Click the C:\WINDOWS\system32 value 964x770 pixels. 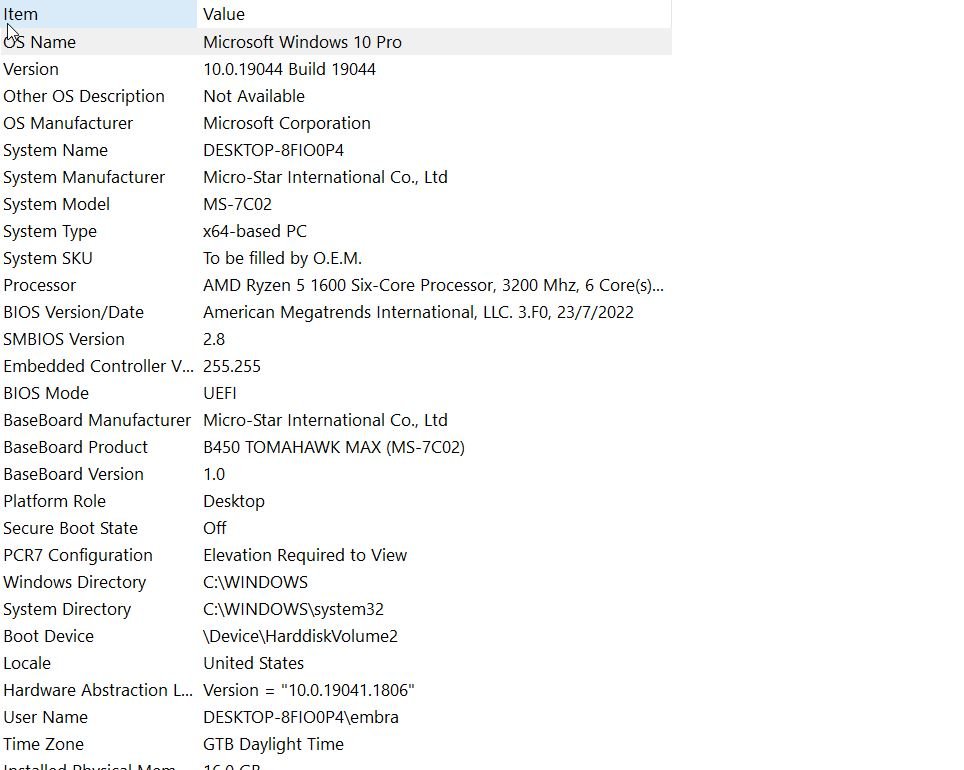(293, 610)
